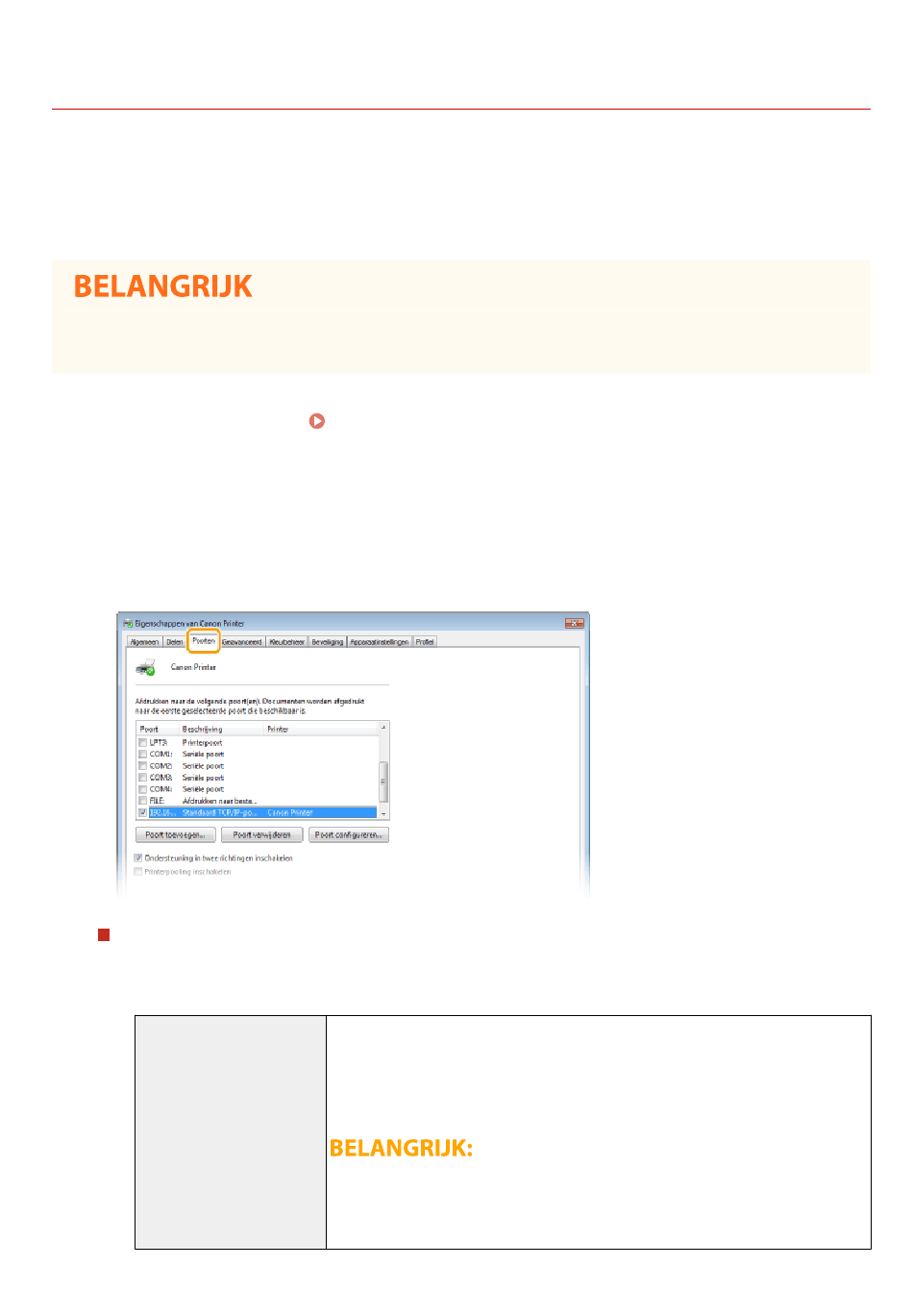Viewport: 913px width, 1316px height.
Task: Uncheck the Standaard TCP/IP port checkbox
Action: 142,812
